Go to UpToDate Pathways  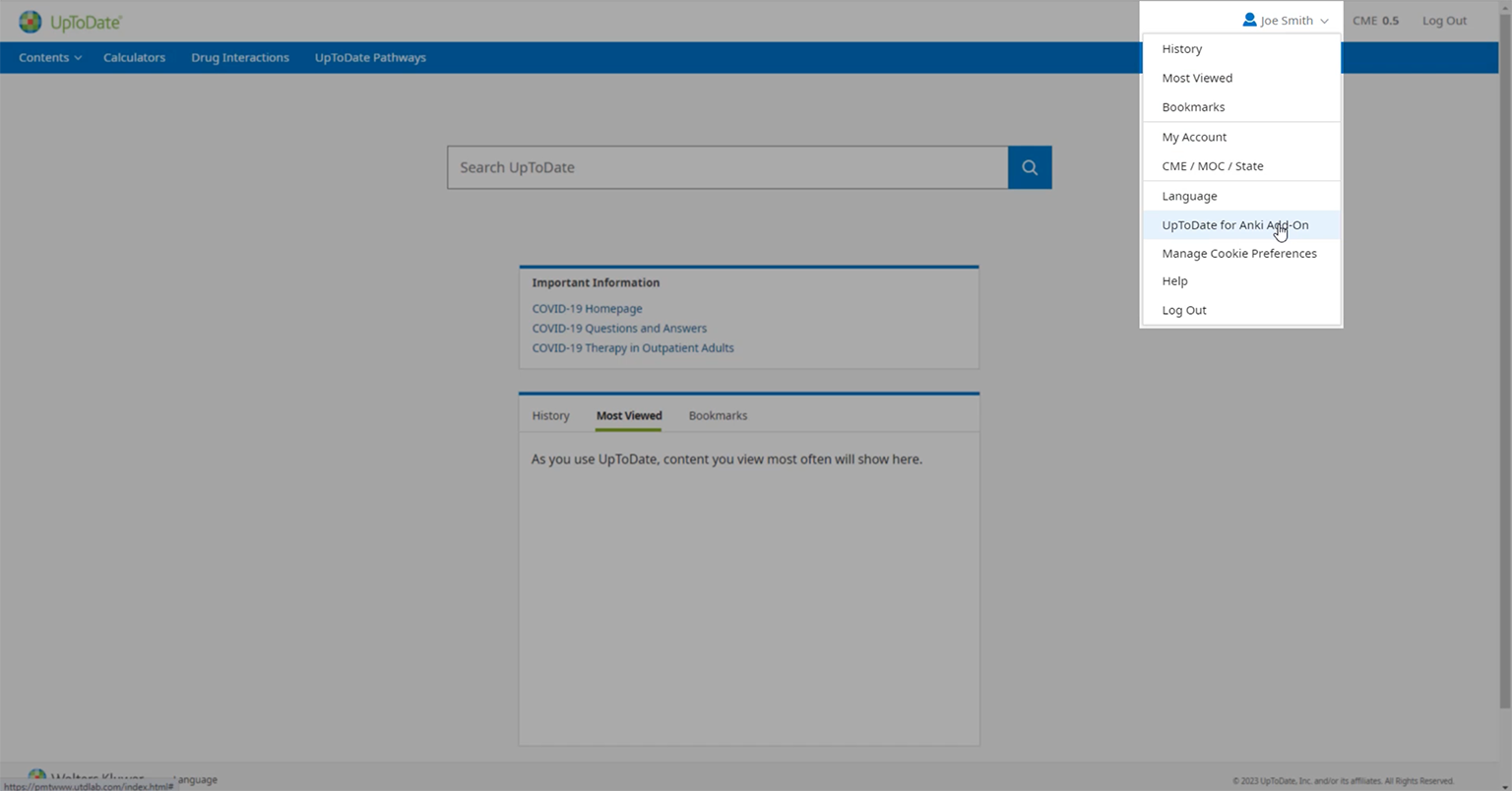[x=370, y=57]
